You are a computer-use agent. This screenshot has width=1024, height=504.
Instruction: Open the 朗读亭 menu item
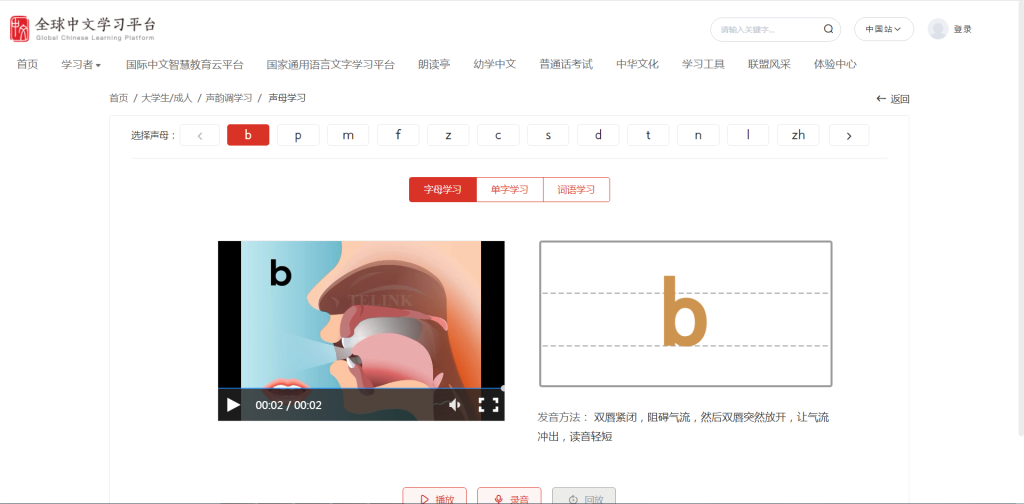click(434, 64)
